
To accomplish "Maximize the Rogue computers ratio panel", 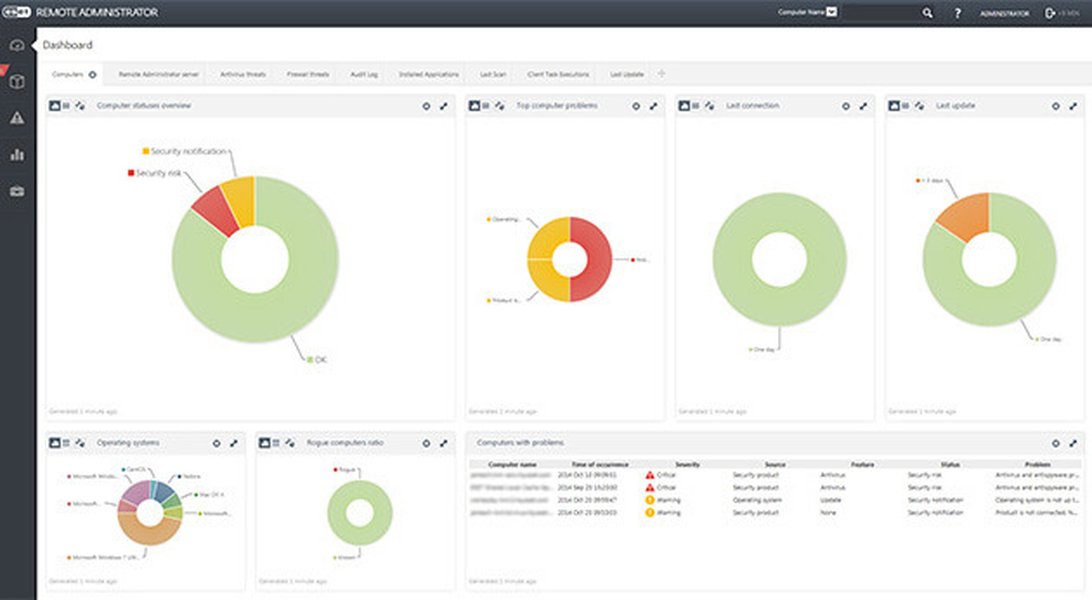I will coord(444,443).
